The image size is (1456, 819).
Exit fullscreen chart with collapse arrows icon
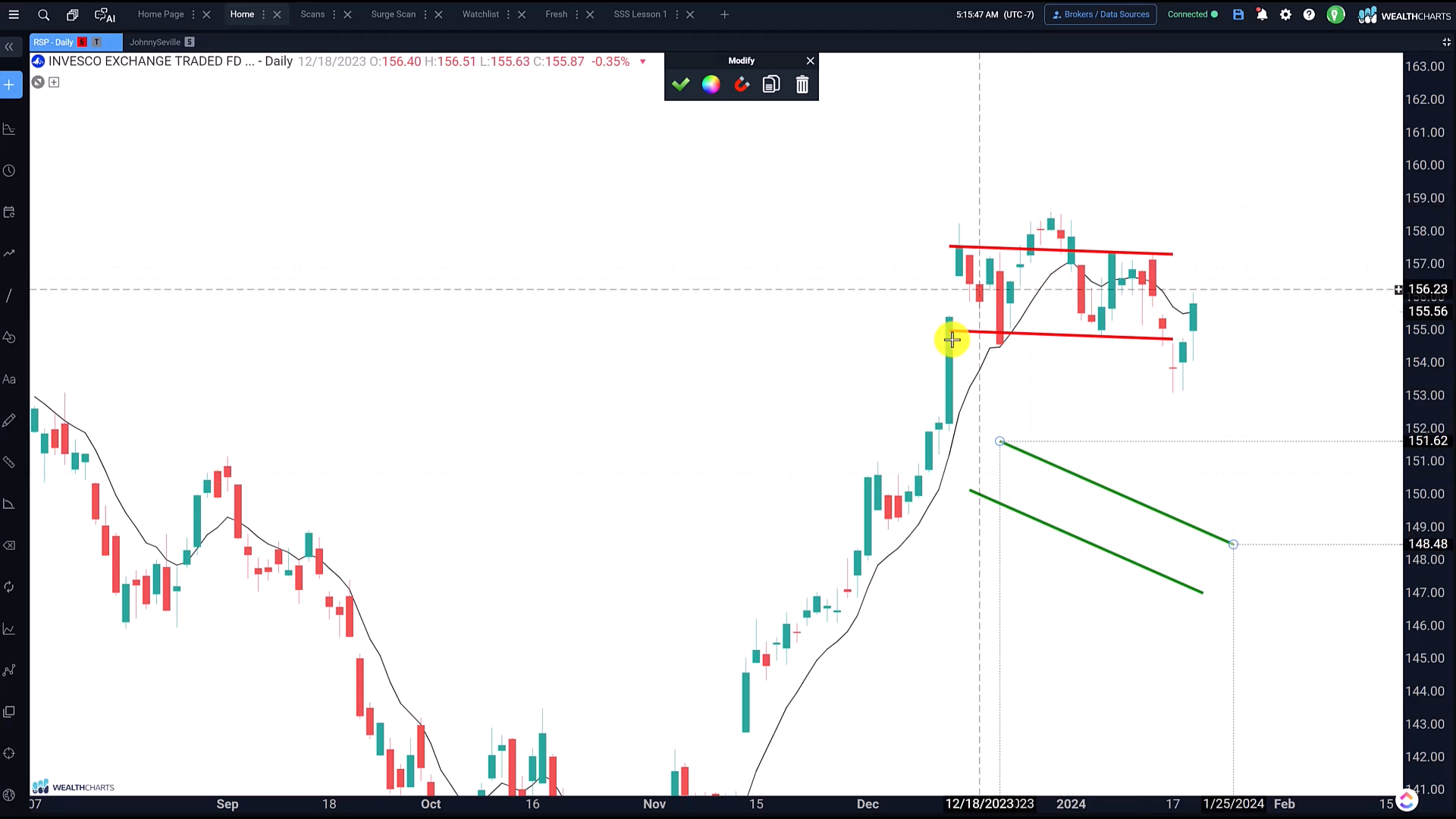coord(1446,42)
